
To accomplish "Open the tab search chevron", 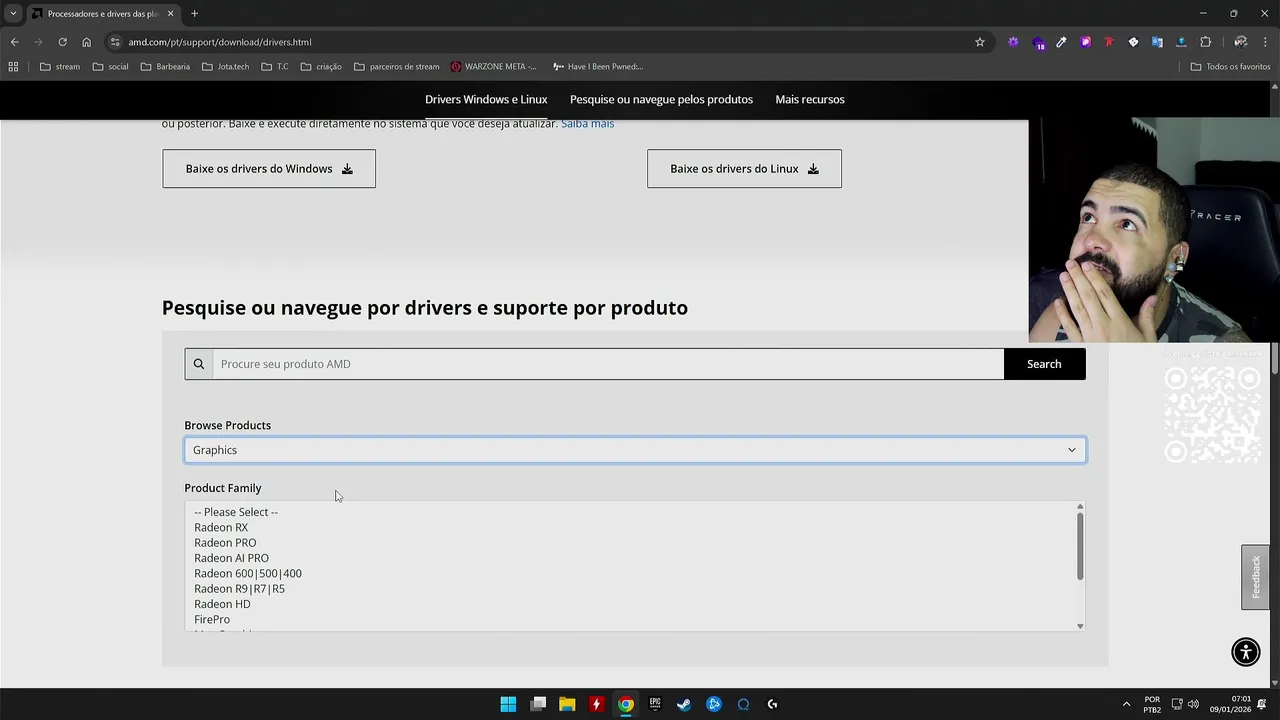I will (x=13, y=14).
